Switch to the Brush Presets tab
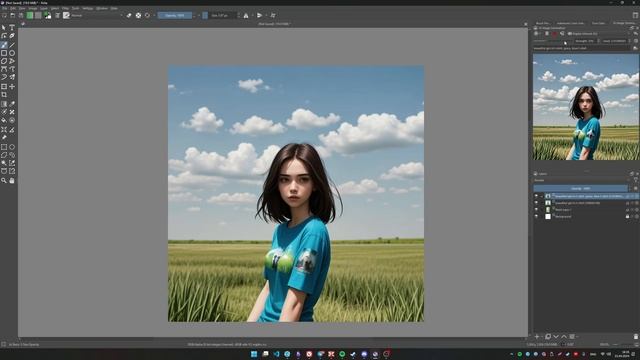This screenshot has width=640, height=360. 542,23
